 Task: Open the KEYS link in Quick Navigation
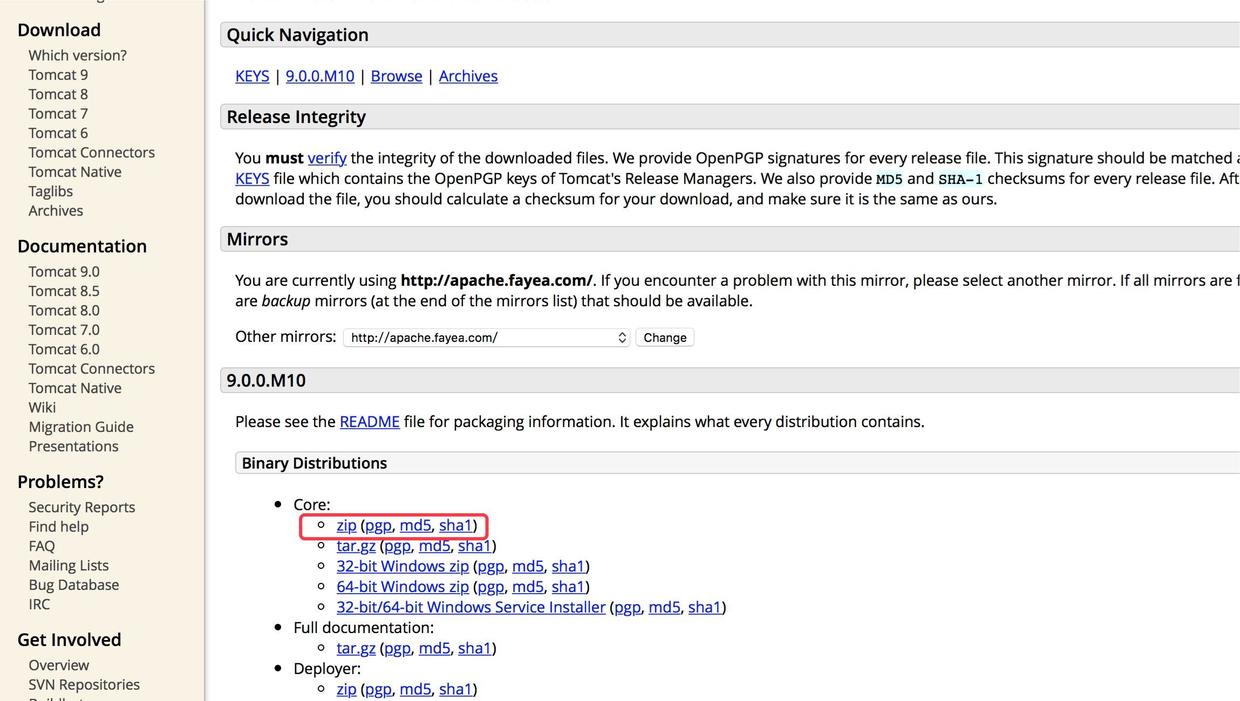click(252, 76)
